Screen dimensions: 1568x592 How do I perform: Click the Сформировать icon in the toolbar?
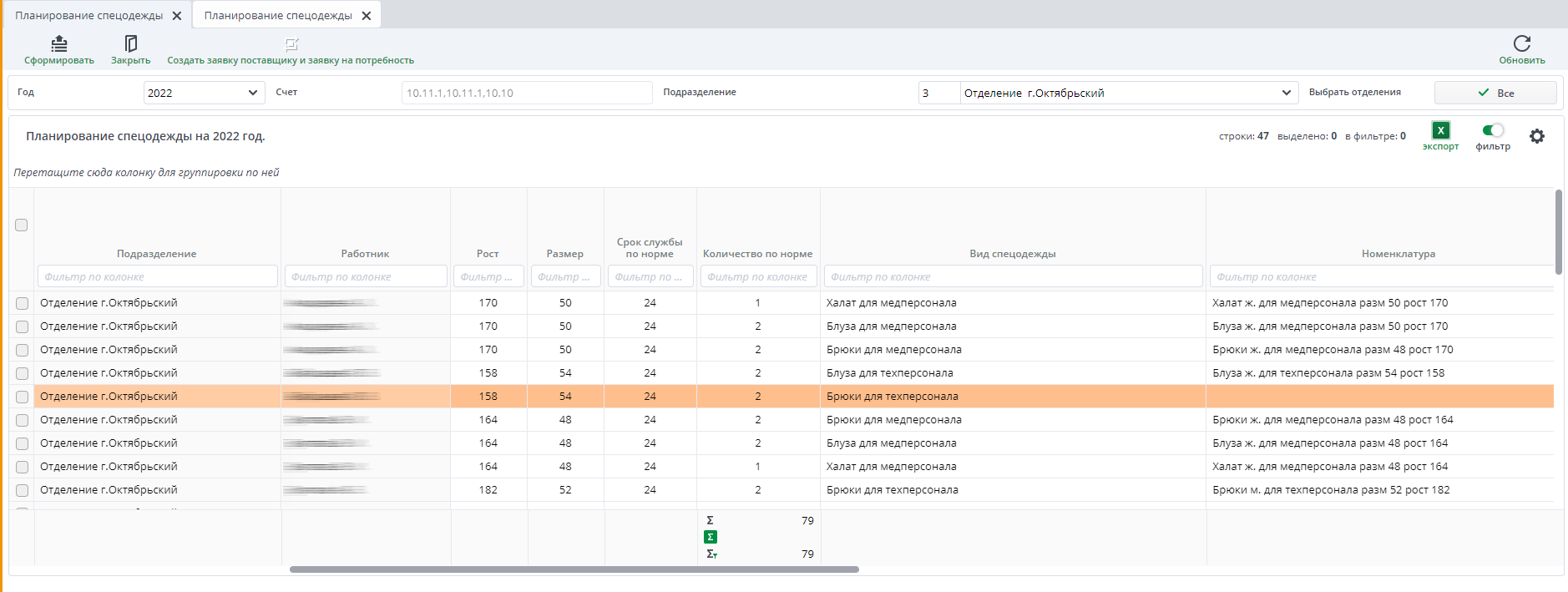click(x=58, y=43)
